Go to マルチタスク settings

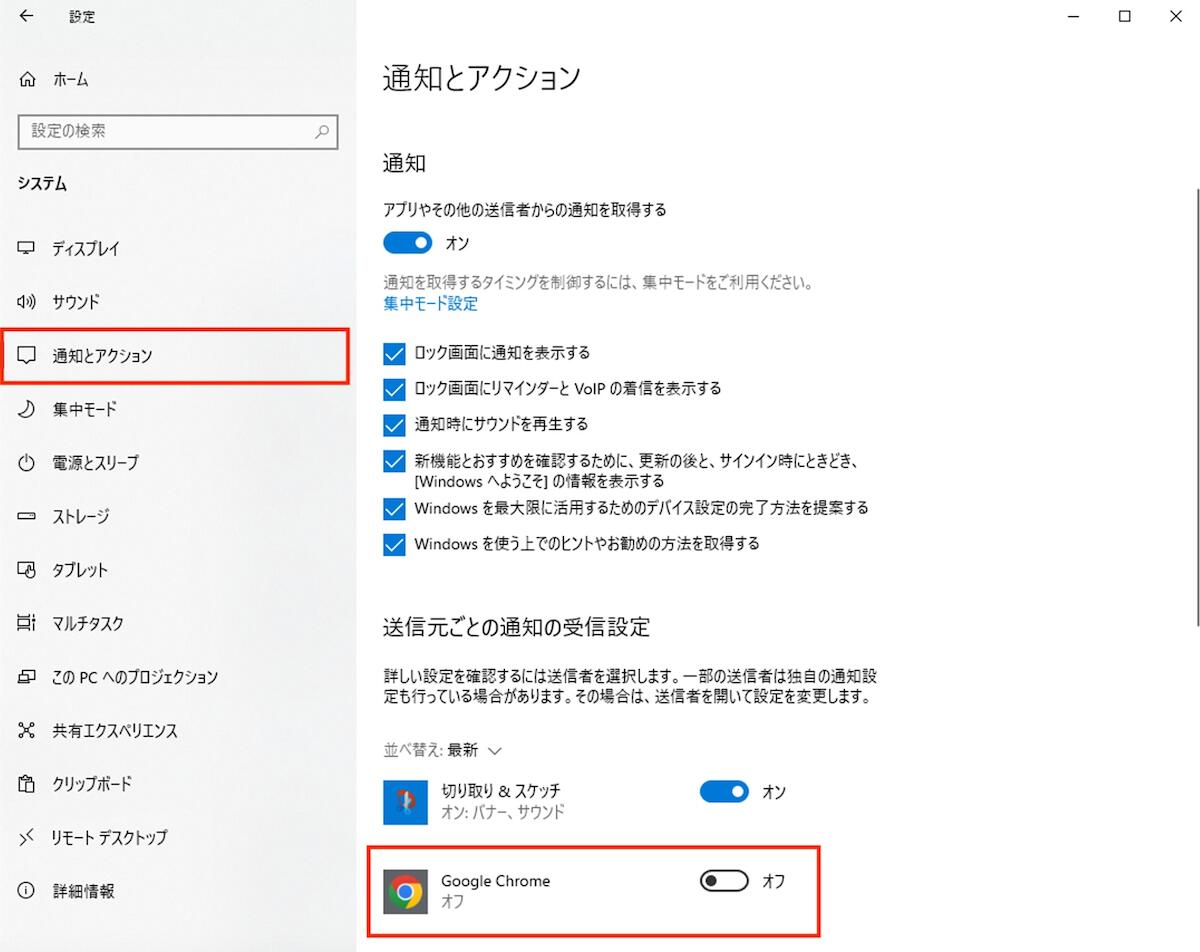click(x=88, y=624)
